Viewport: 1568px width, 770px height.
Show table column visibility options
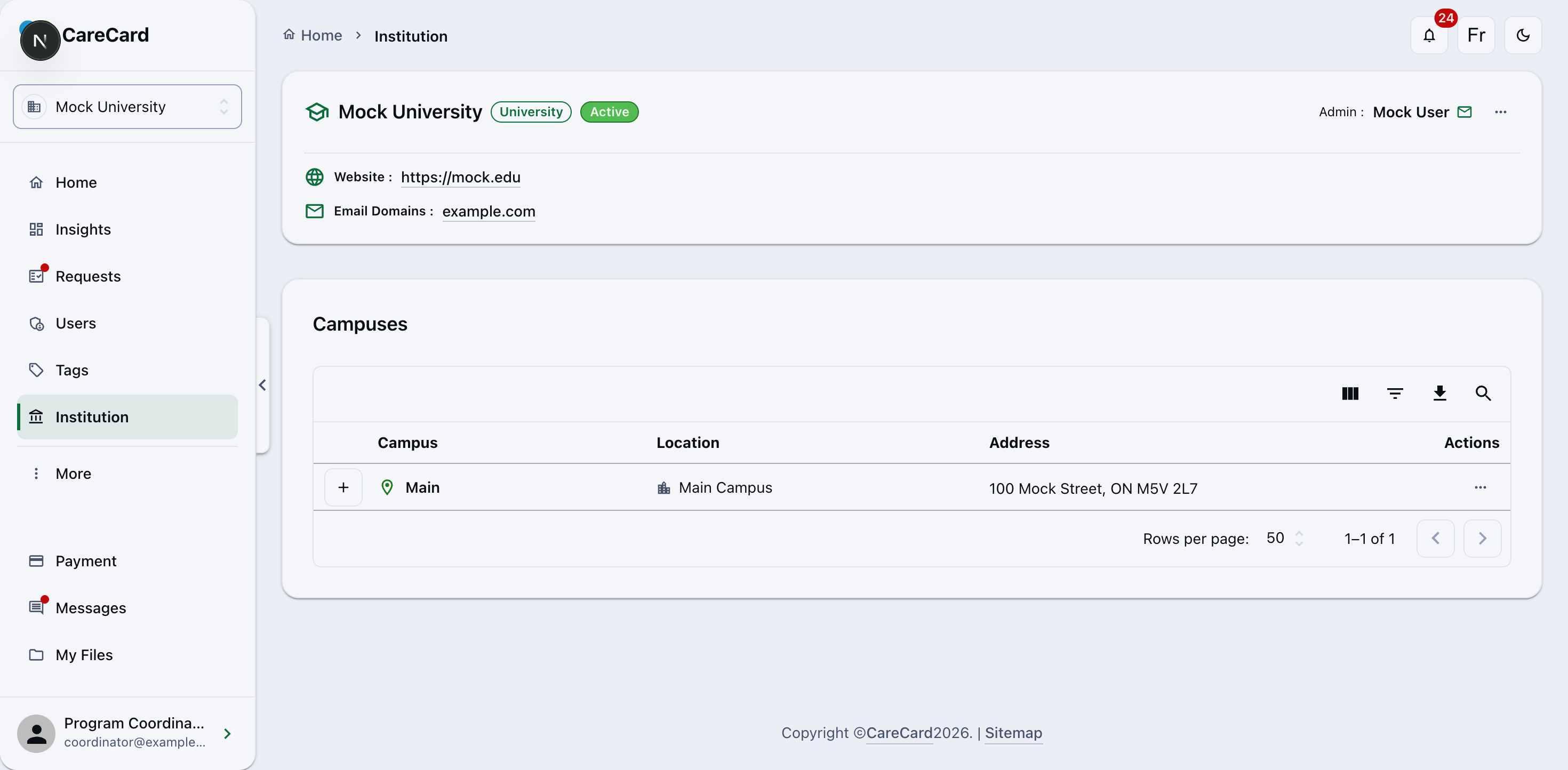[x=1350, y=394]
